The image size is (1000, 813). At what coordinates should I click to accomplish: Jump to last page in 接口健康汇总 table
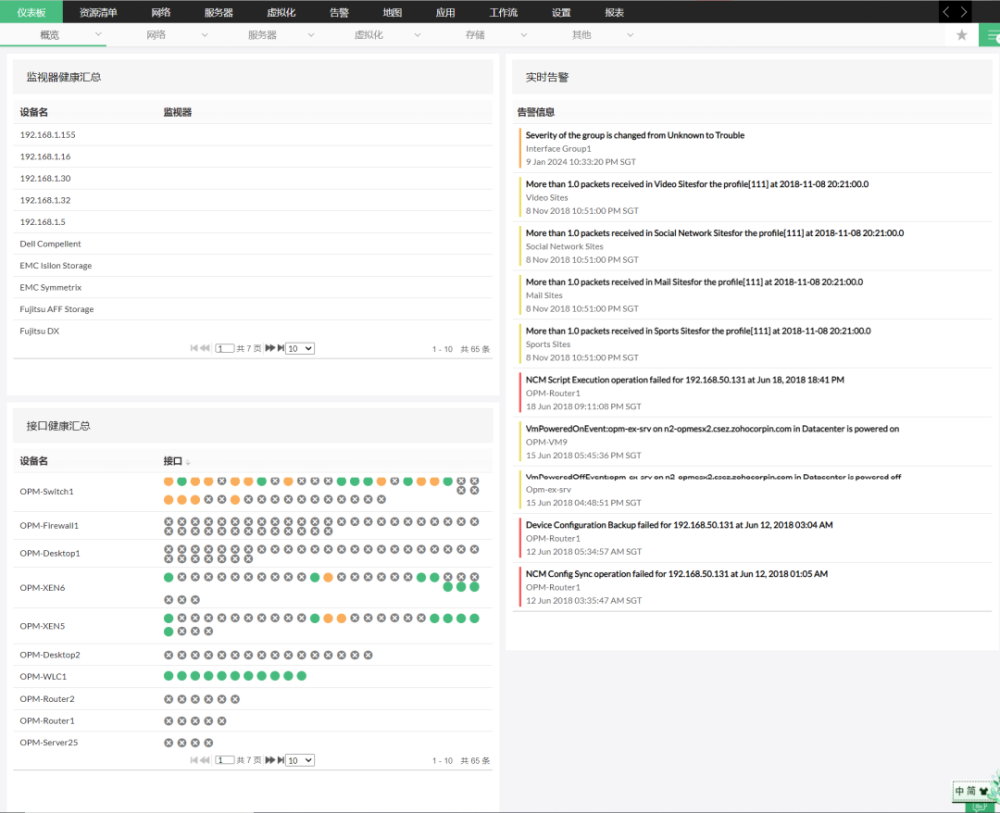(x=279, y=760)
